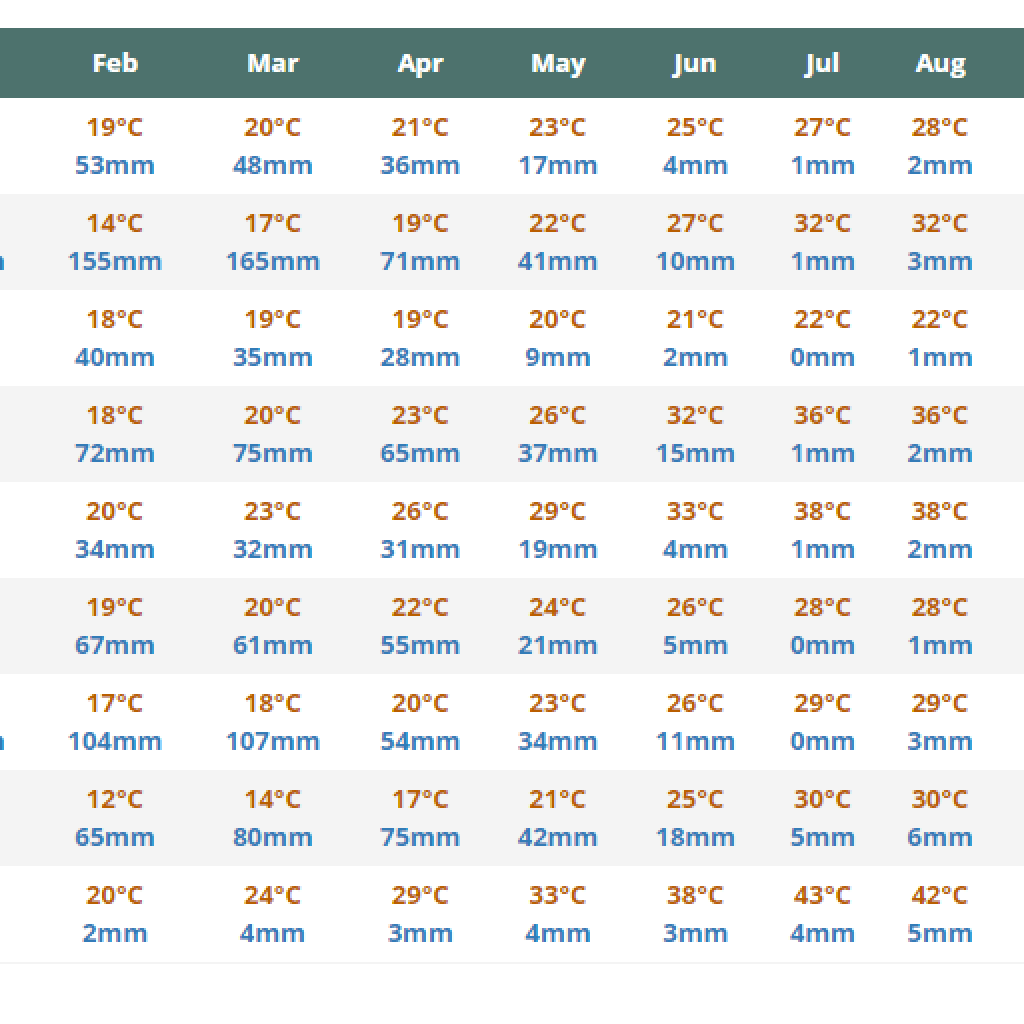Click the 42°C temperature in Aug
The width and height of the screenshot is (1024, 1024).
point(939,895)
